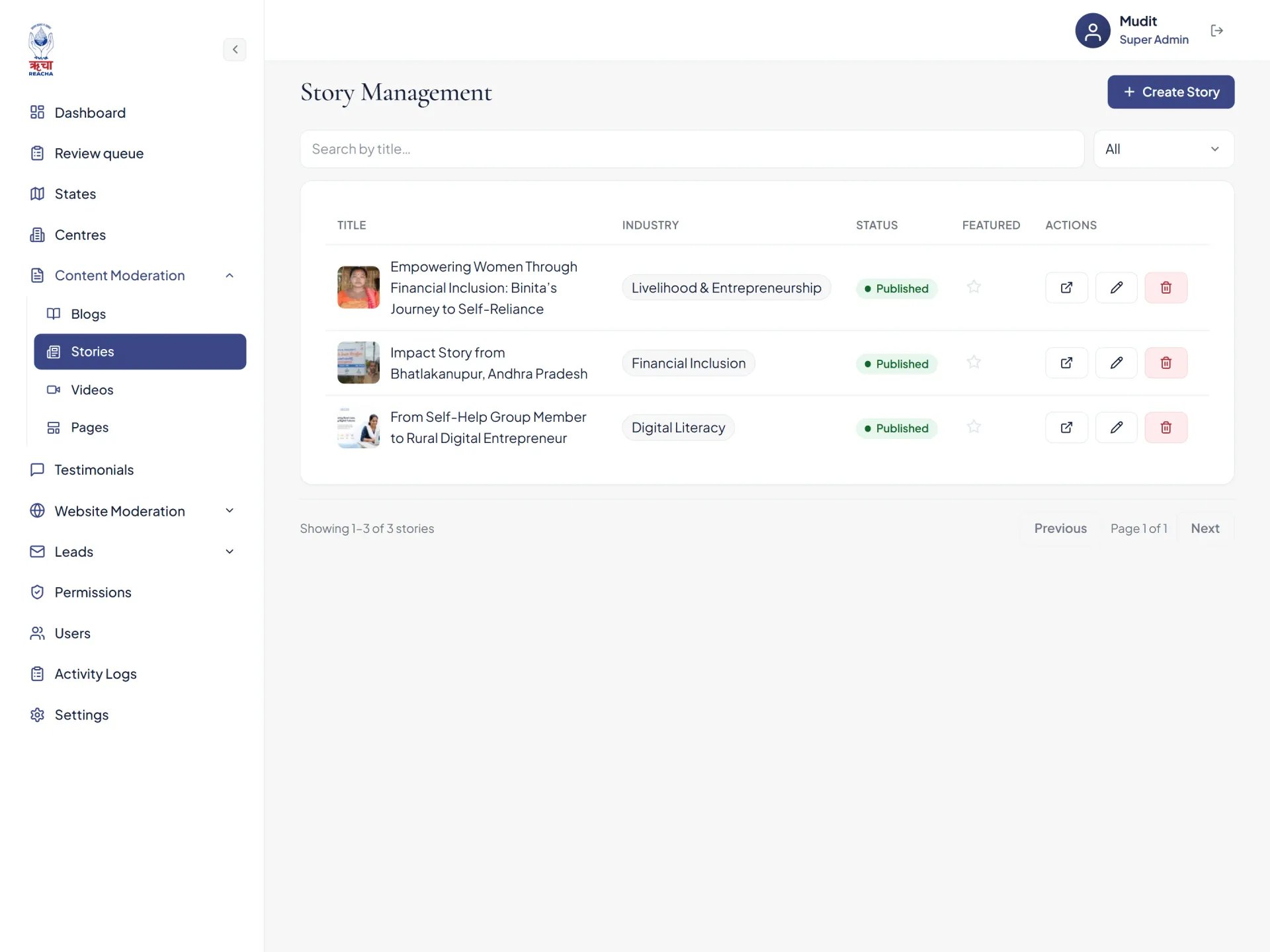
Task: Click the logout icon beside Mudit
Action: coord(1216,30)
